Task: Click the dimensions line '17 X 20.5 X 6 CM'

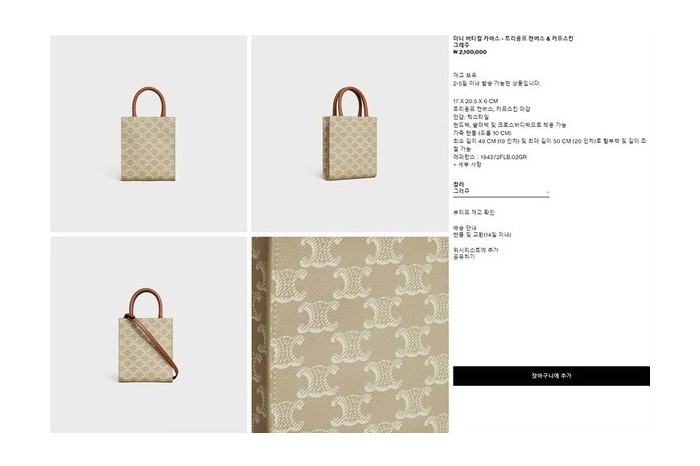Action: click(x=475, y=101)
